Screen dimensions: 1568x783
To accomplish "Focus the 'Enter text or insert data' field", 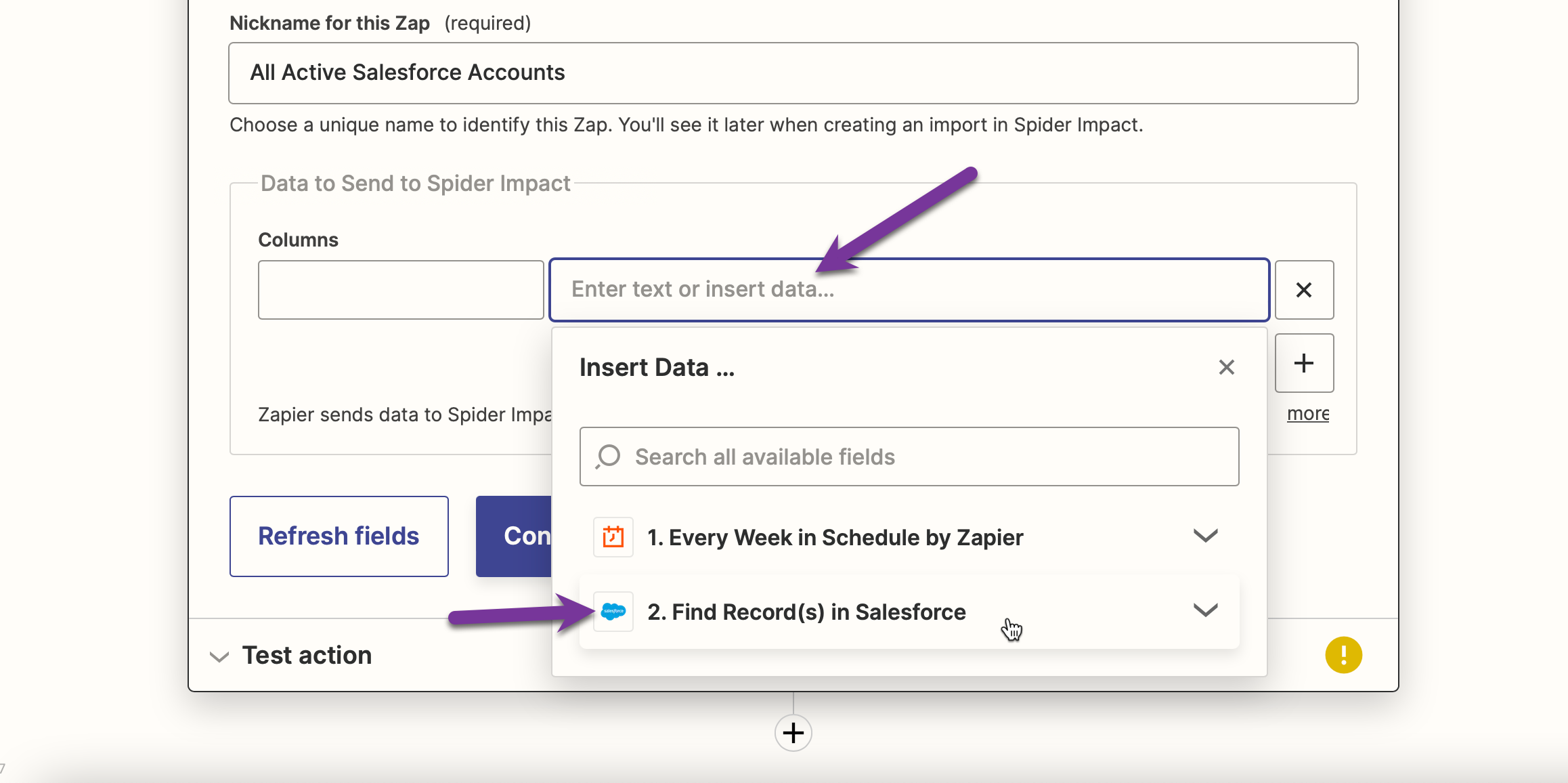I will [909, 290].
